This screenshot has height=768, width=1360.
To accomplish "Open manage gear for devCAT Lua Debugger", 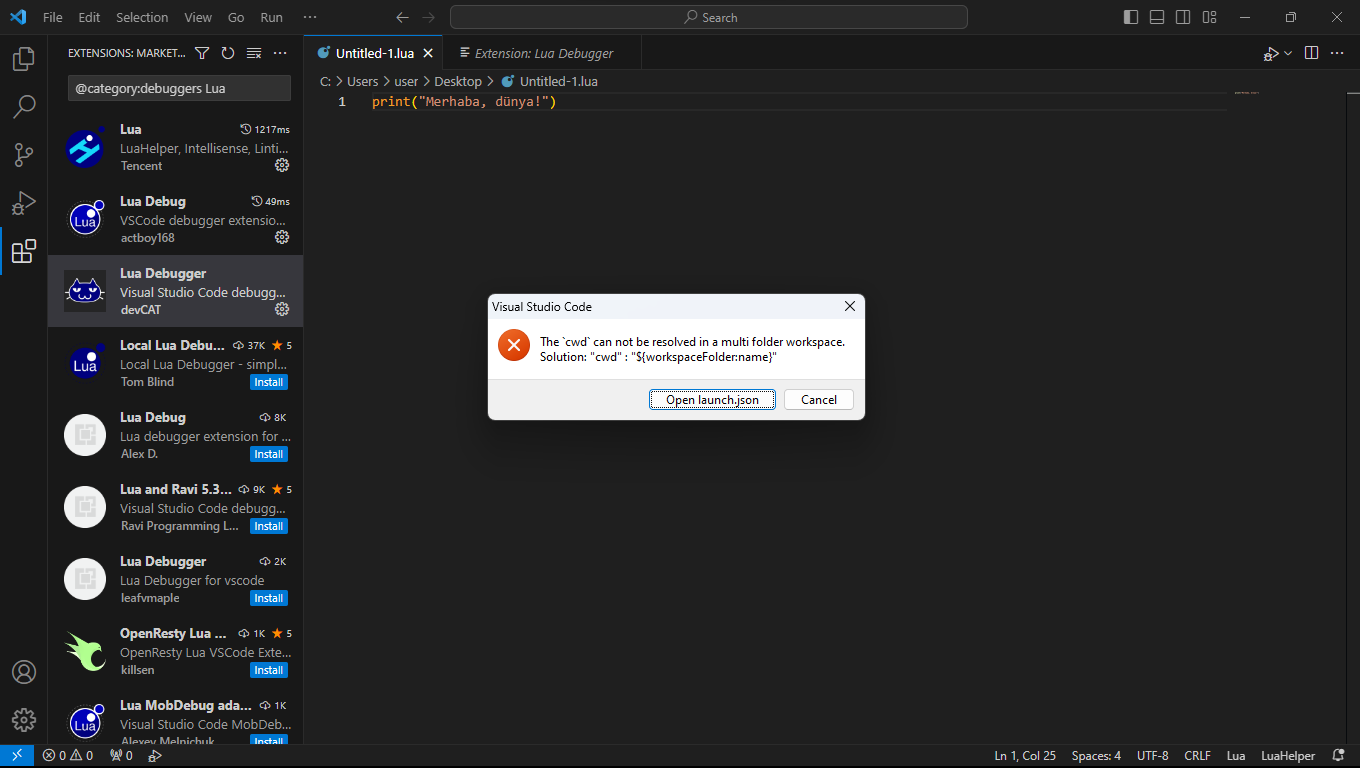I will point(282,309).
